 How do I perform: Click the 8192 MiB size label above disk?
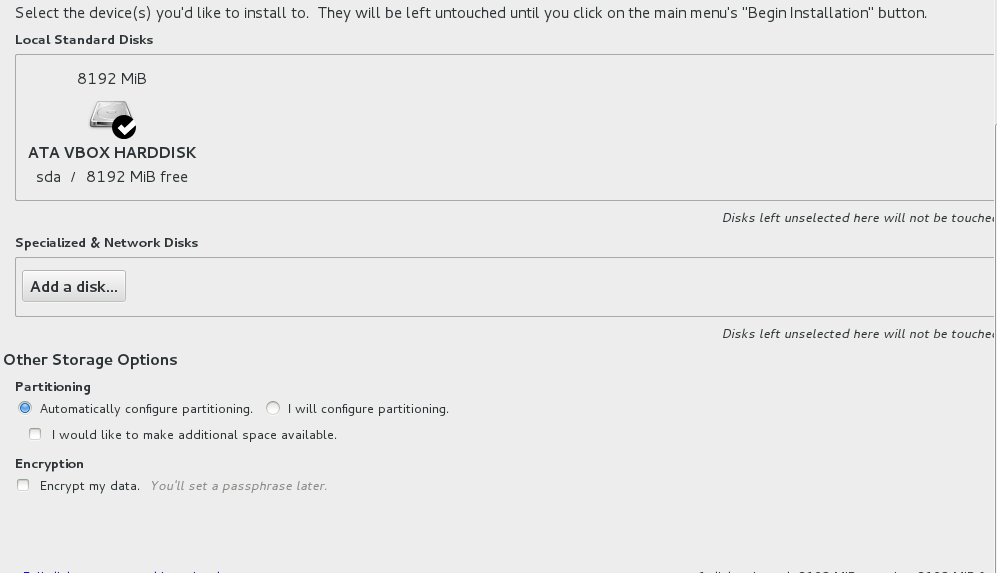(112, 79)
